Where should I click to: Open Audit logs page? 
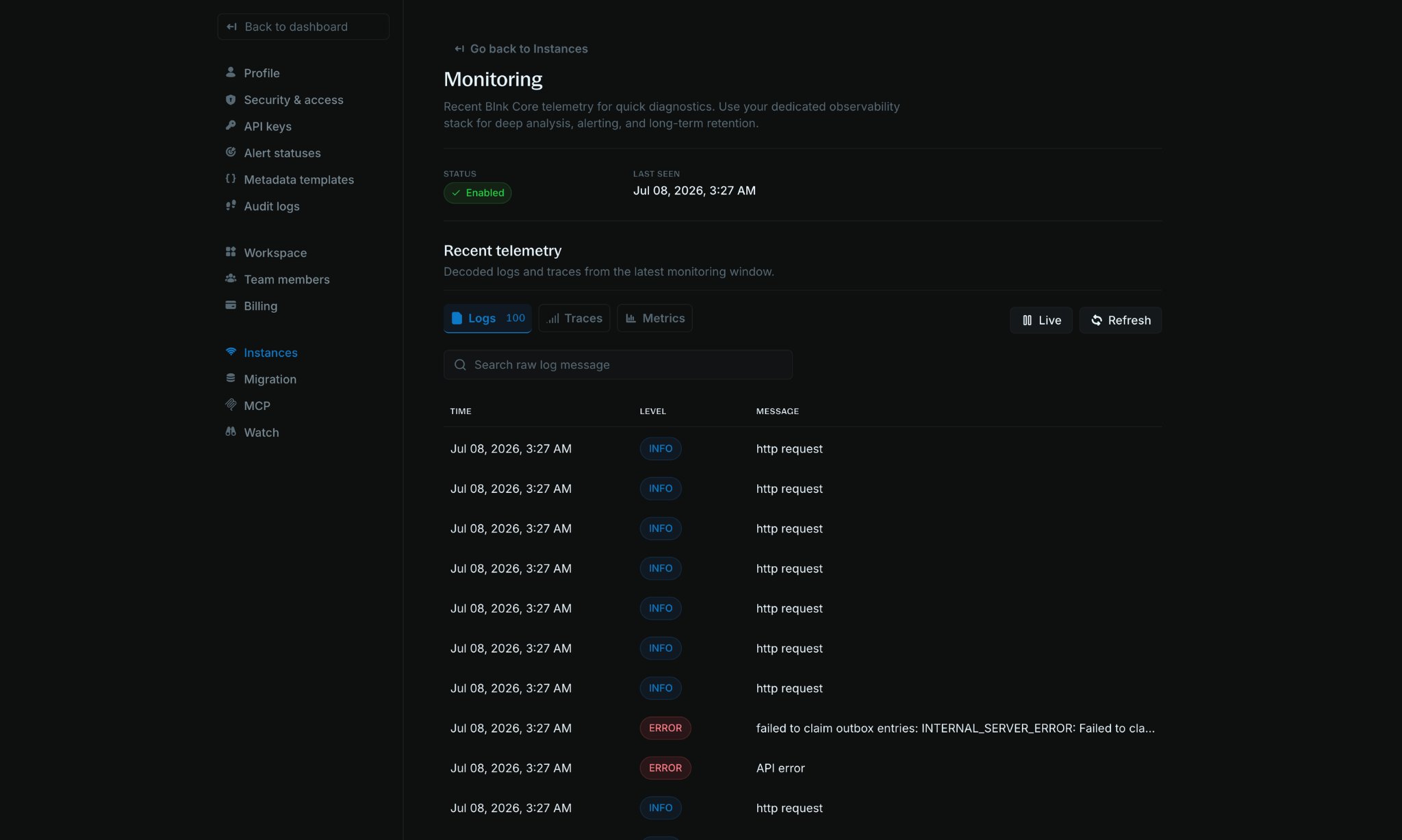pyautogui.click(x=272, y=206)
